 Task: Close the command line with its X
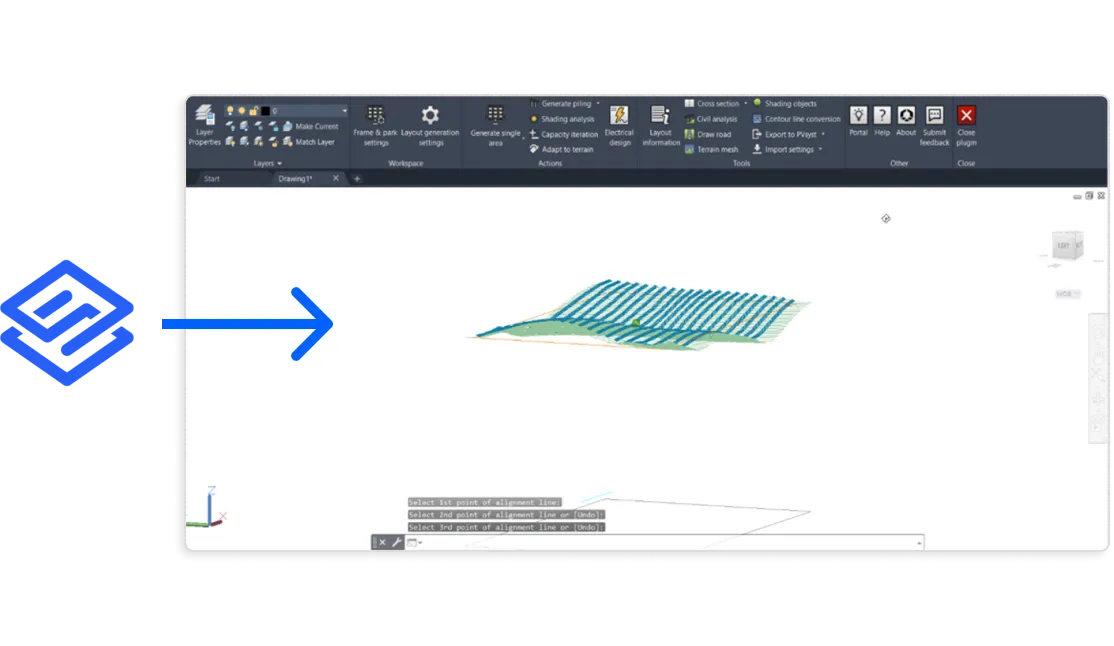(x=382, y=543)
